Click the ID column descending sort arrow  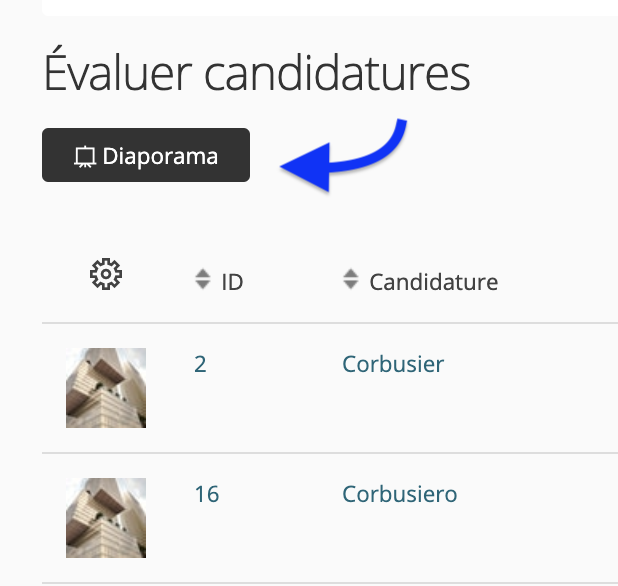203,285
